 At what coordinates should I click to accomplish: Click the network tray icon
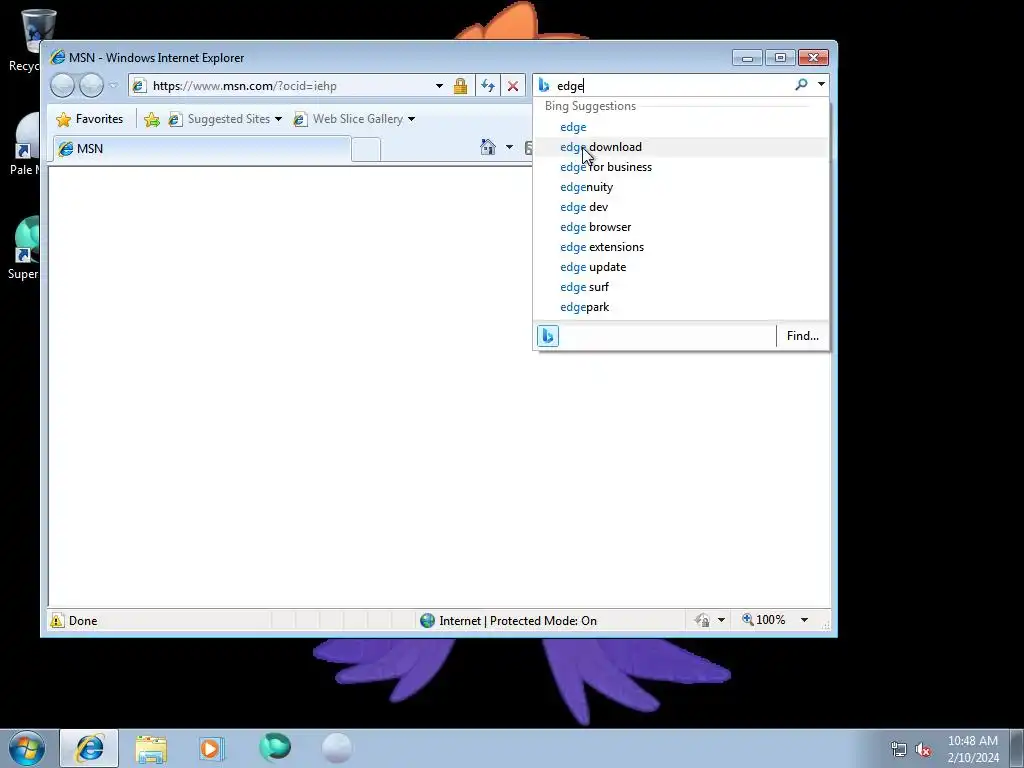point(899,749)
